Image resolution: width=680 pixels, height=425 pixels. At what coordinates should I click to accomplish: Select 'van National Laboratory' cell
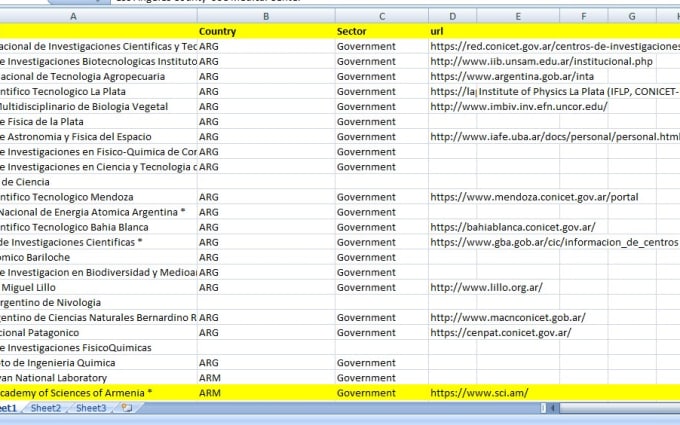pyautogui.click(x=98, y=378)
